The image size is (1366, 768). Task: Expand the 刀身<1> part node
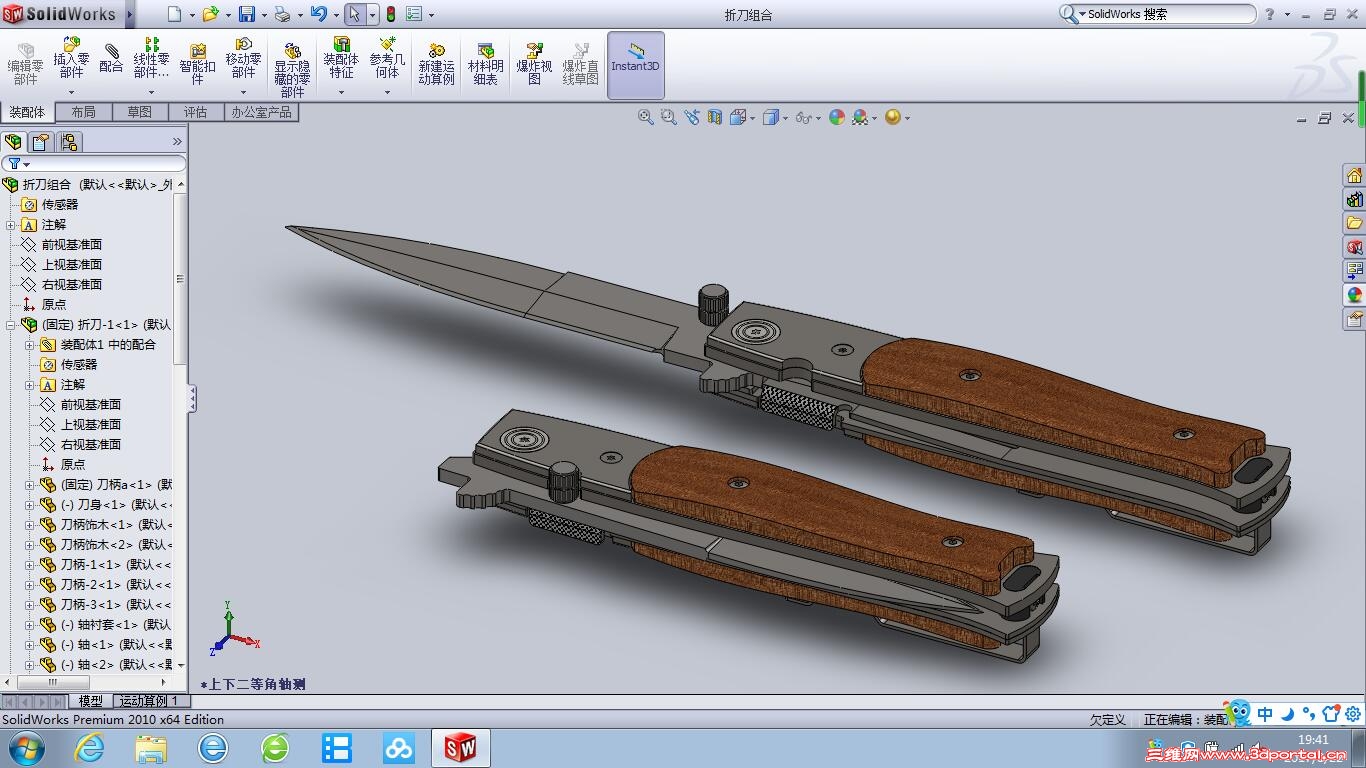[30, 505]
